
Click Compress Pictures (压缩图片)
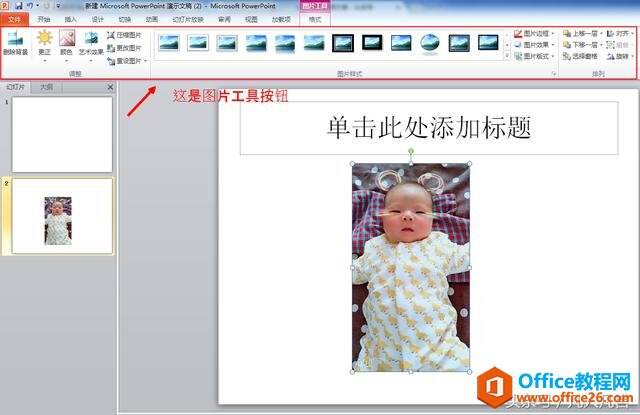[124, 35]
